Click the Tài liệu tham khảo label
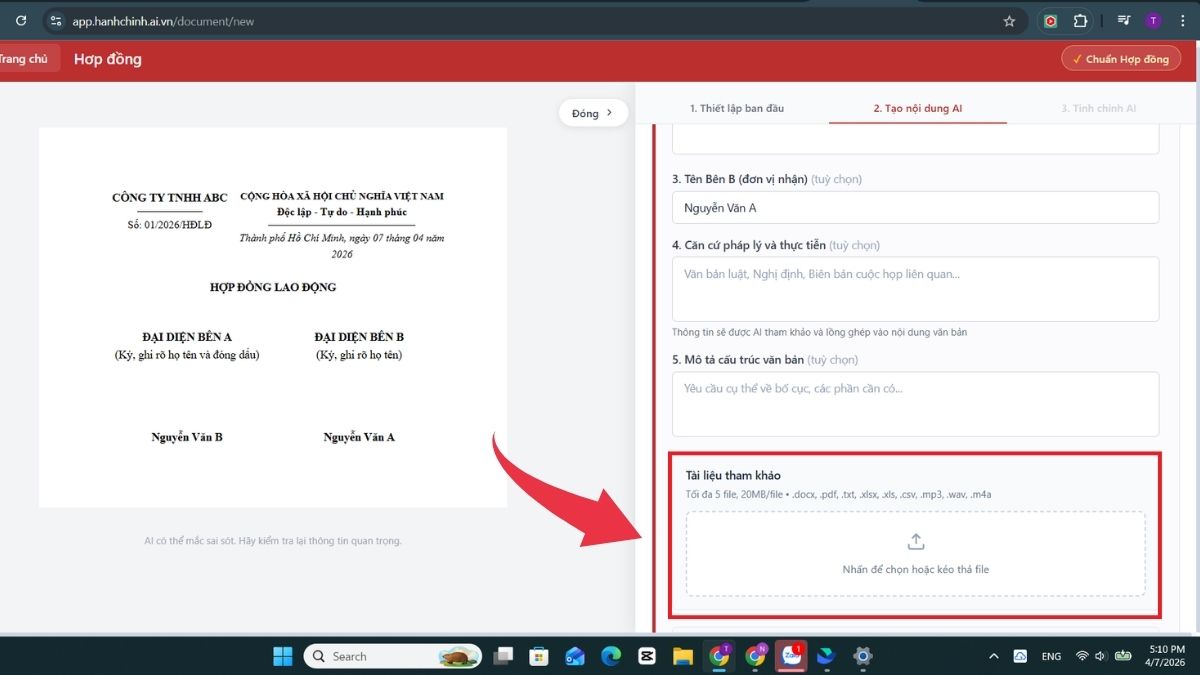The image size is (1200, 675). [x=733, y=475]
